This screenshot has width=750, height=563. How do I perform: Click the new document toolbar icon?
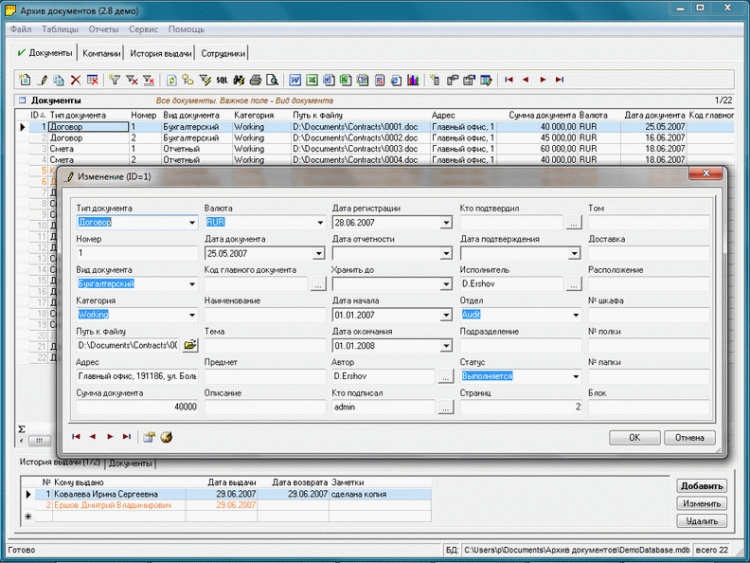(26, 80)
